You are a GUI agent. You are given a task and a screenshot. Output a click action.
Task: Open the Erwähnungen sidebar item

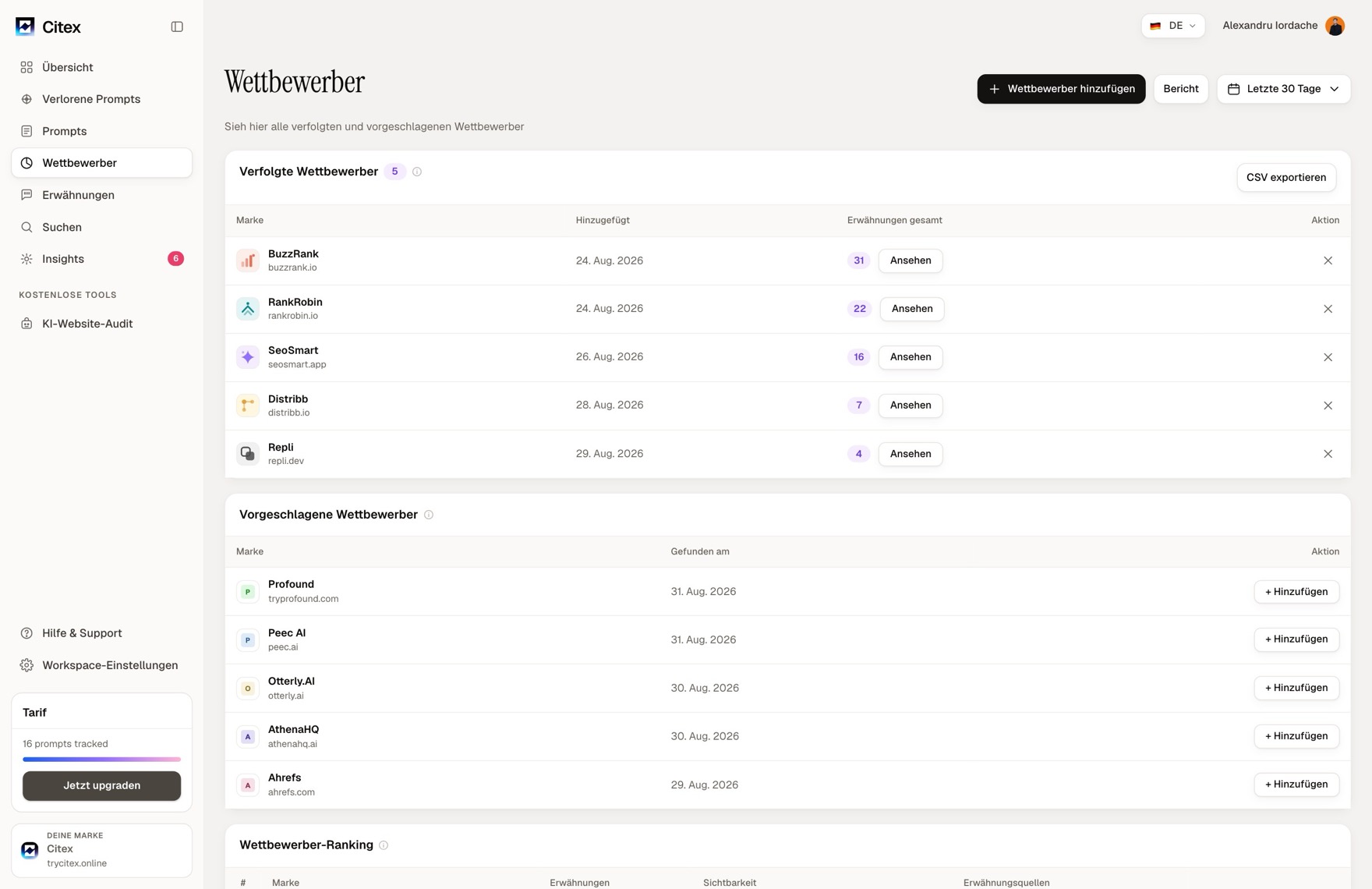[x=78, y=195]
